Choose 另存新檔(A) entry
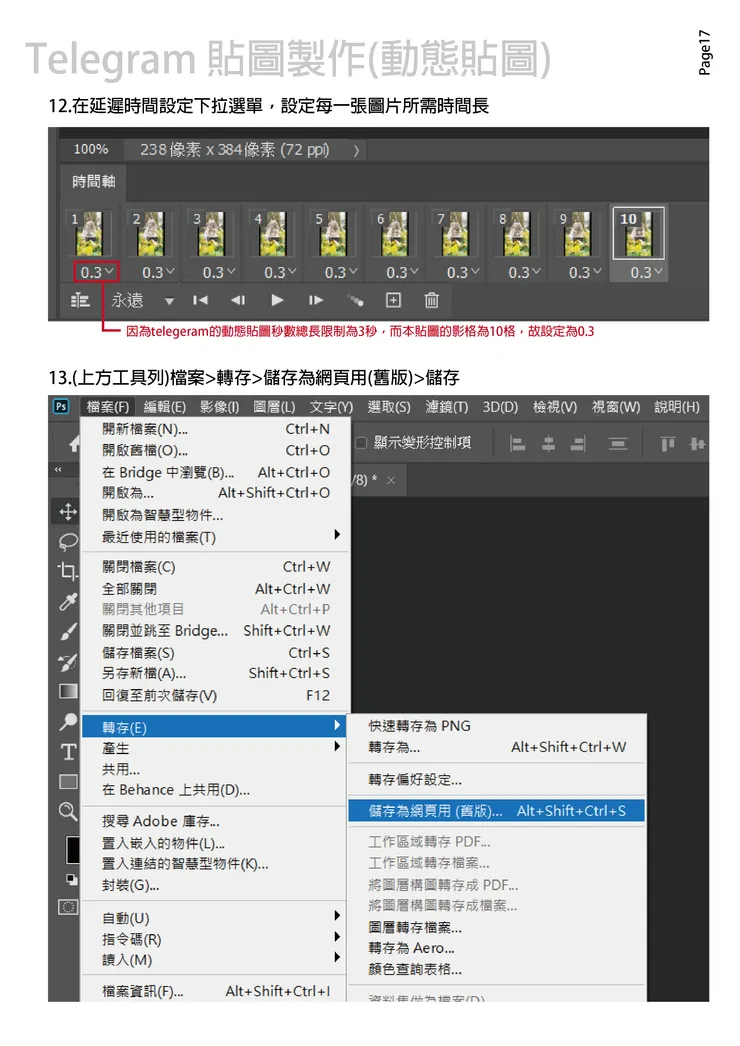 (x=214, y=674)
